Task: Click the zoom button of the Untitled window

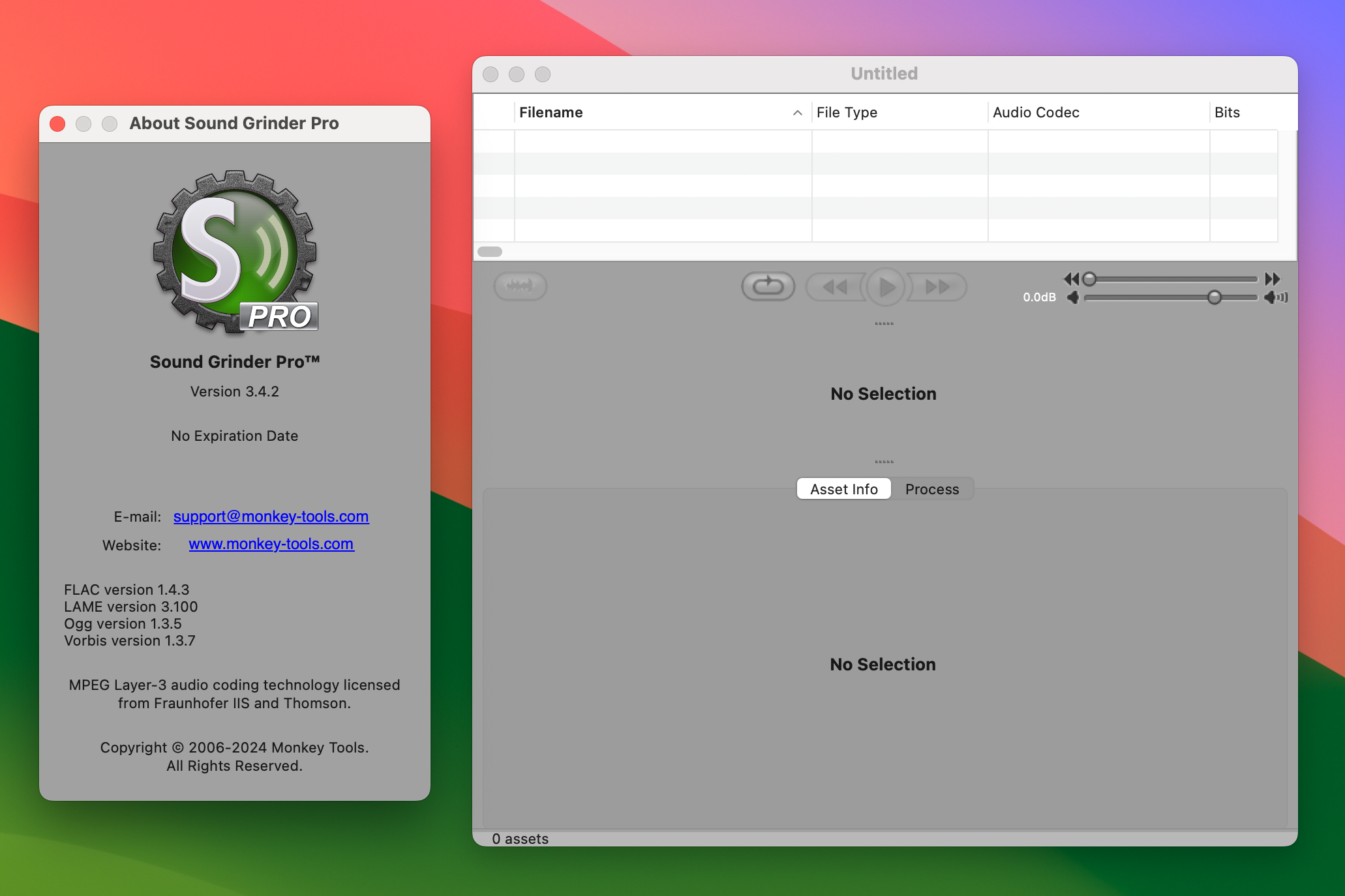Action: (x=543, y=74)
